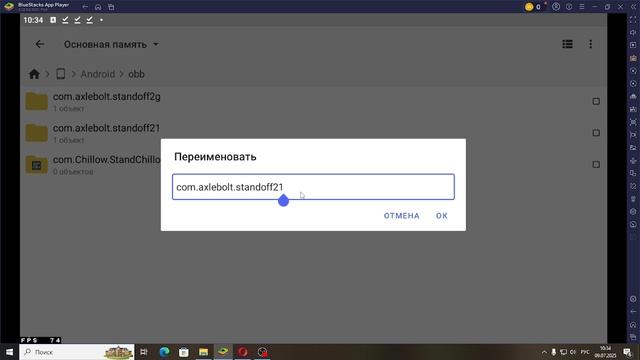Click the BlueStacks volume icon in sidebar

pyautogui.click(x=633, y=33)
